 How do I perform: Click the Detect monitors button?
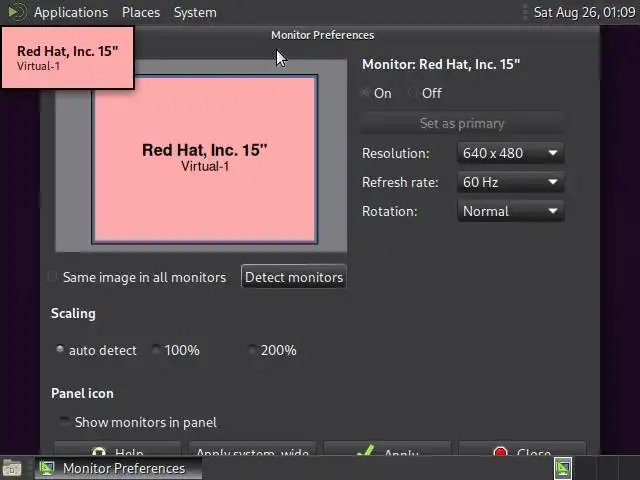click(294, 277)
